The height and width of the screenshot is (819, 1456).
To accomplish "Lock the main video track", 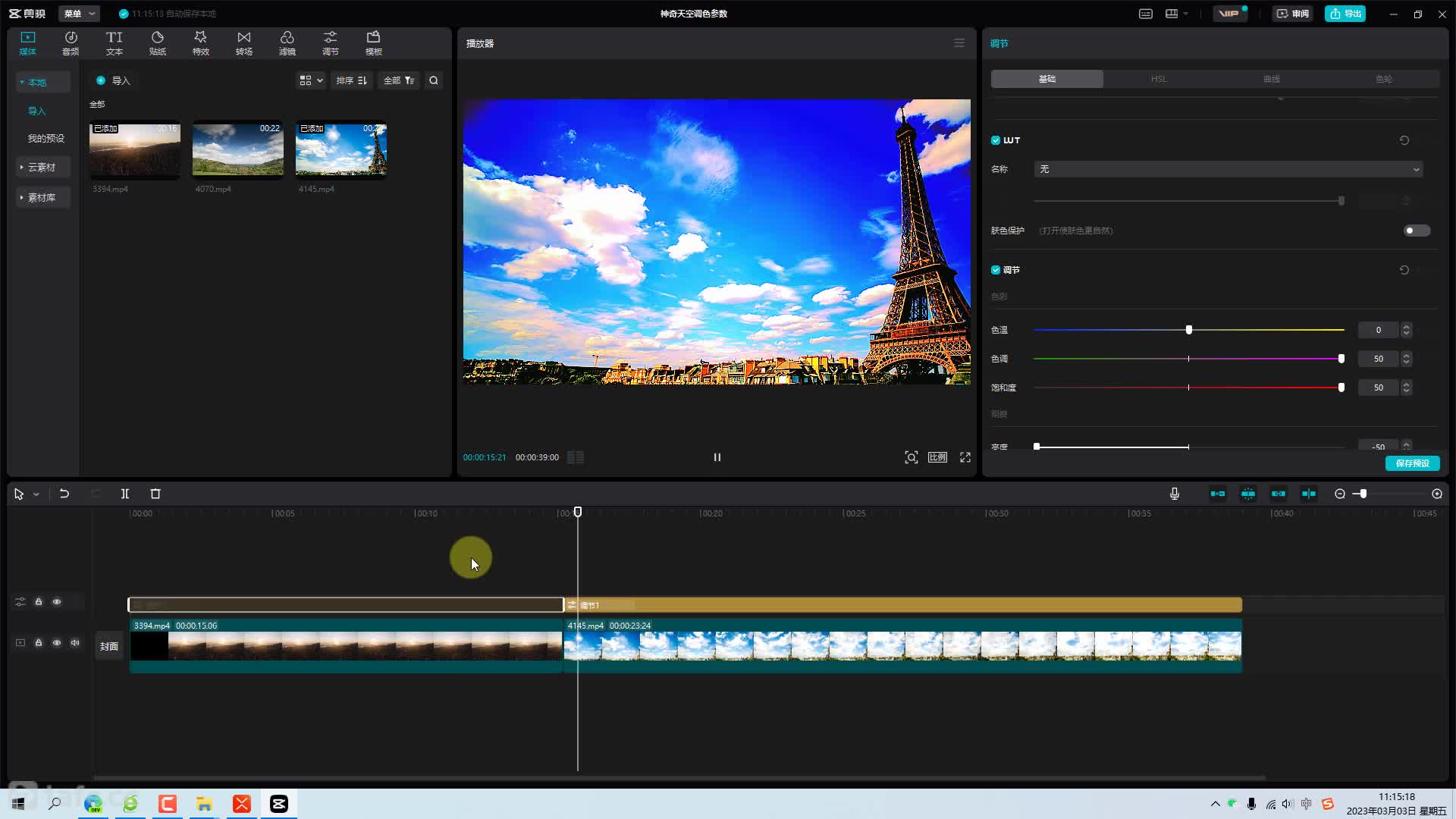I will point(39,642).
